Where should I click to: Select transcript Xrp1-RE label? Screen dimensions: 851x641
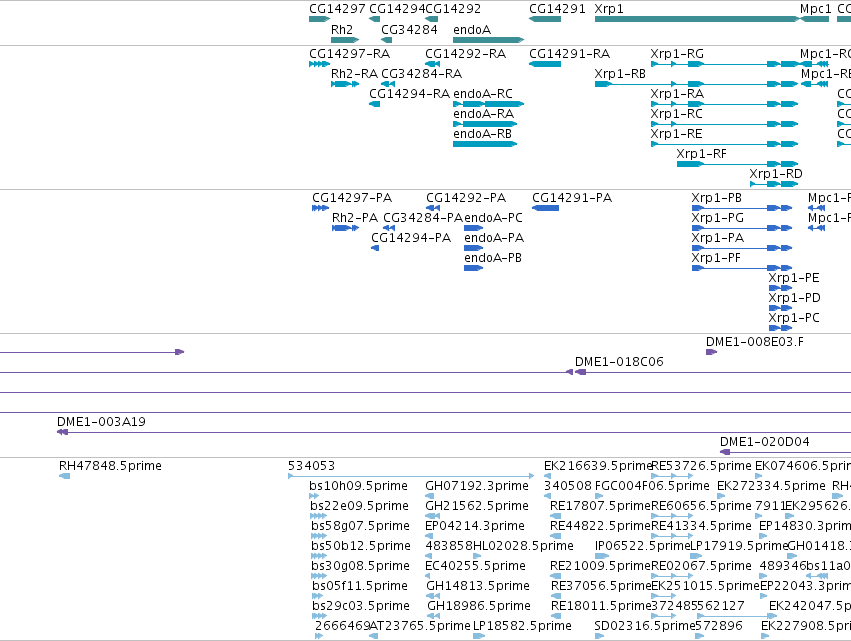677,134
